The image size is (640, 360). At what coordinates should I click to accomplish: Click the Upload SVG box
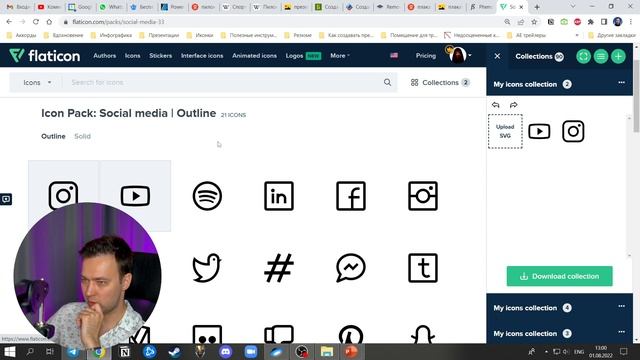pyautogui.click(x=505, y=131)
